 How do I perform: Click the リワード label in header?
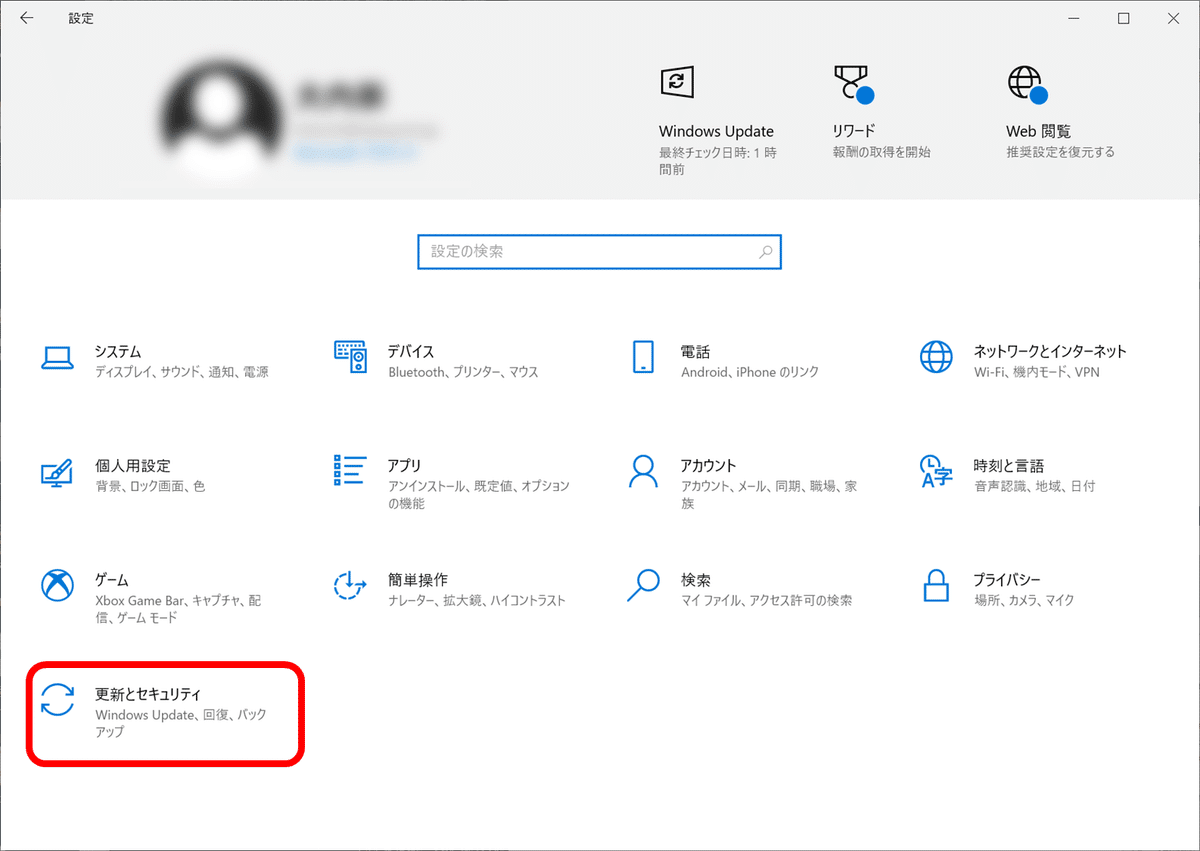click(x=853, y=131)
